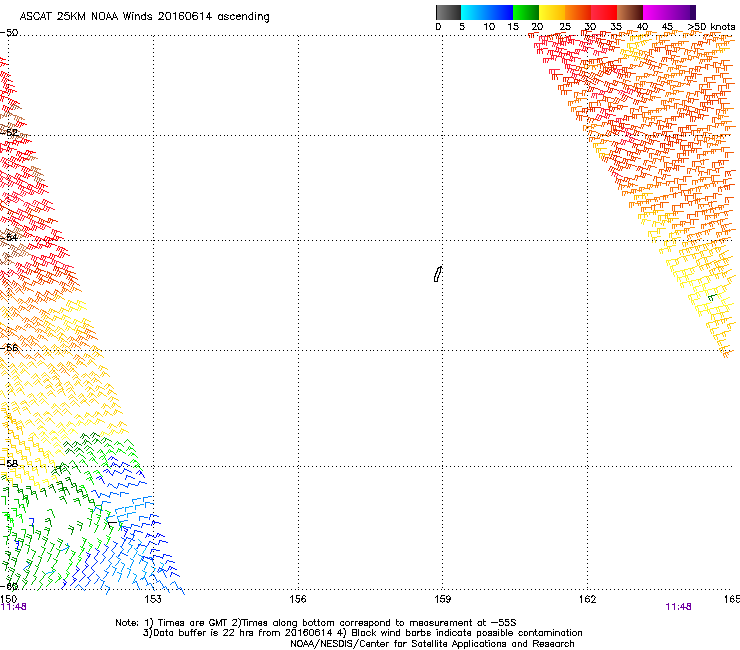Click the '-58' latitude axis label
Viewport: 740px width, 650px height.
9,464
